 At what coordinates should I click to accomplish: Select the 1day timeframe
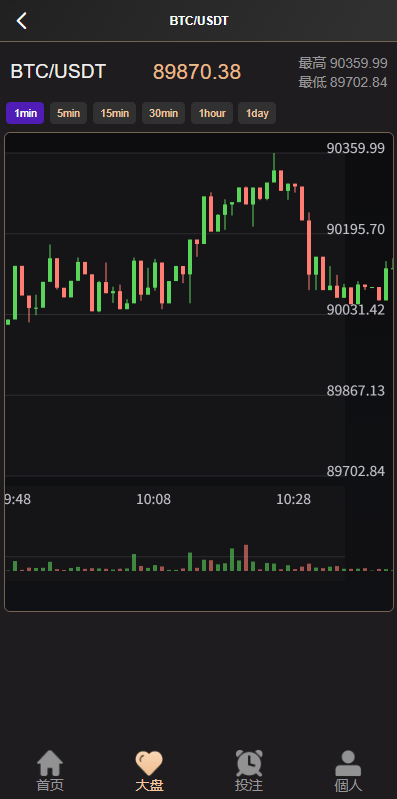pyautogui.click(x=257, y=113)
